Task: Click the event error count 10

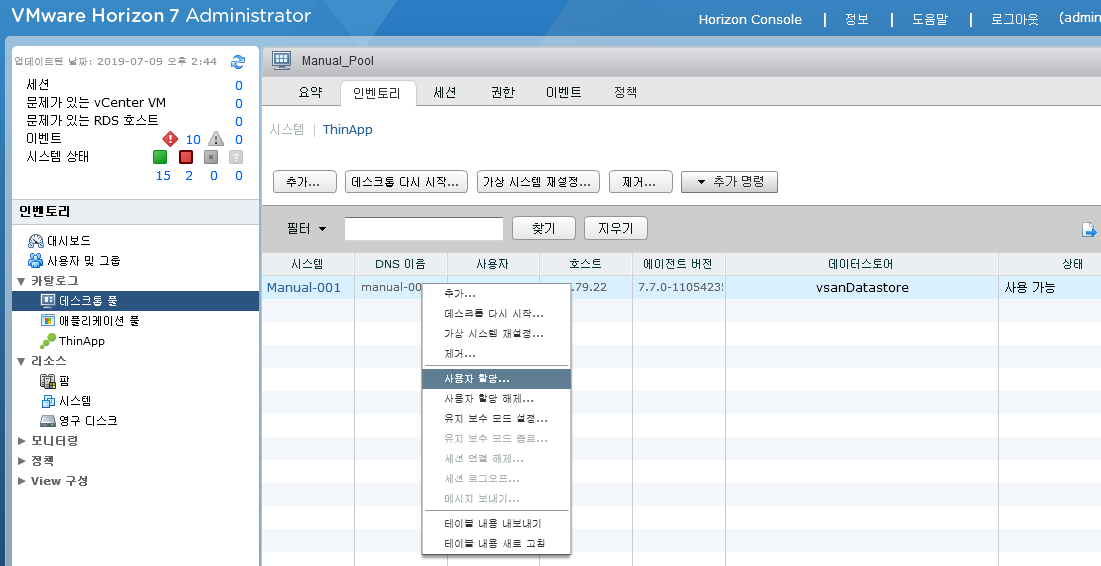Action: 193,139
